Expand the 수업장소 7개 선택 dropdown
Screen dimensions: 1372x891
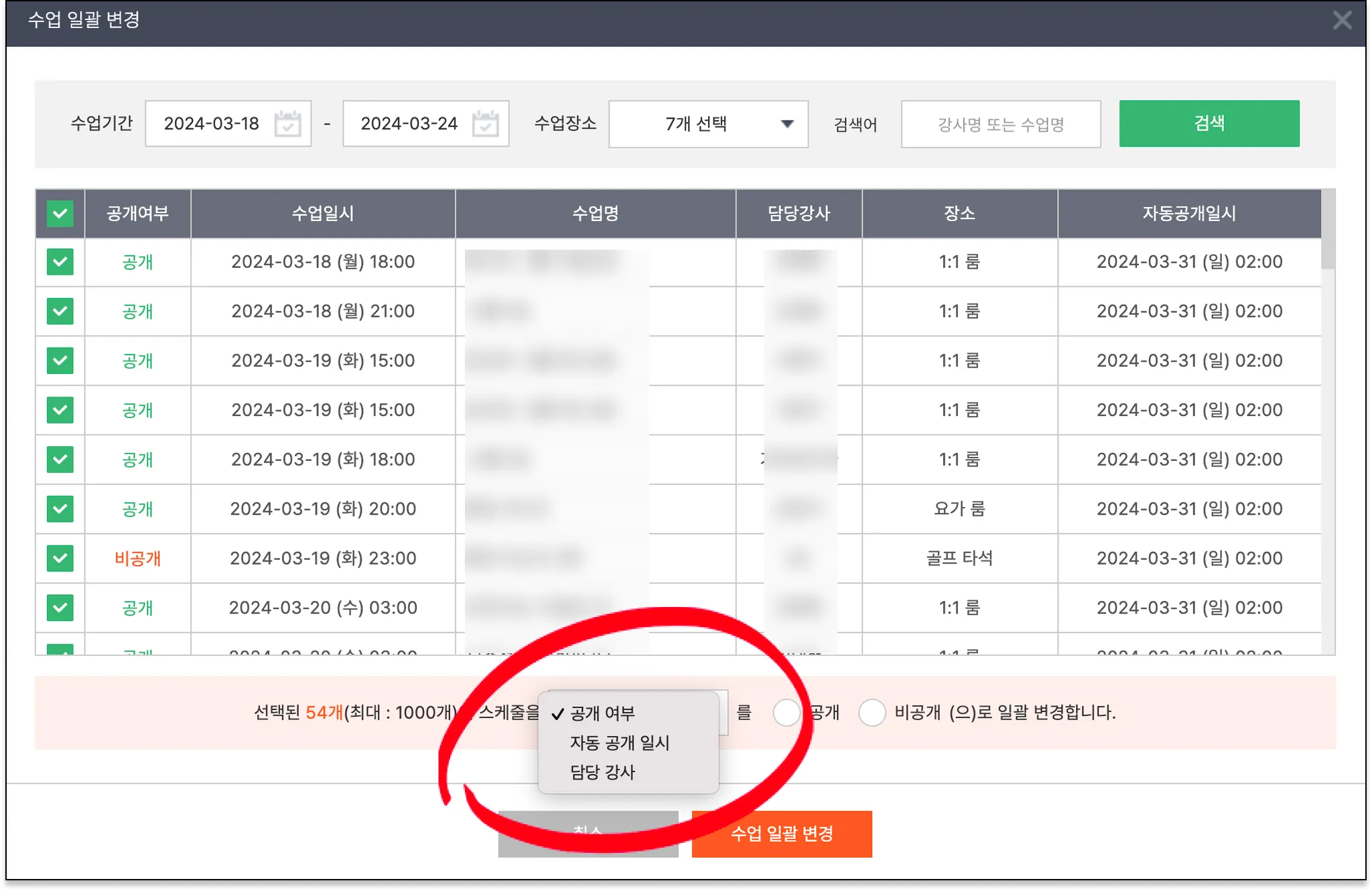coord(708,124)
